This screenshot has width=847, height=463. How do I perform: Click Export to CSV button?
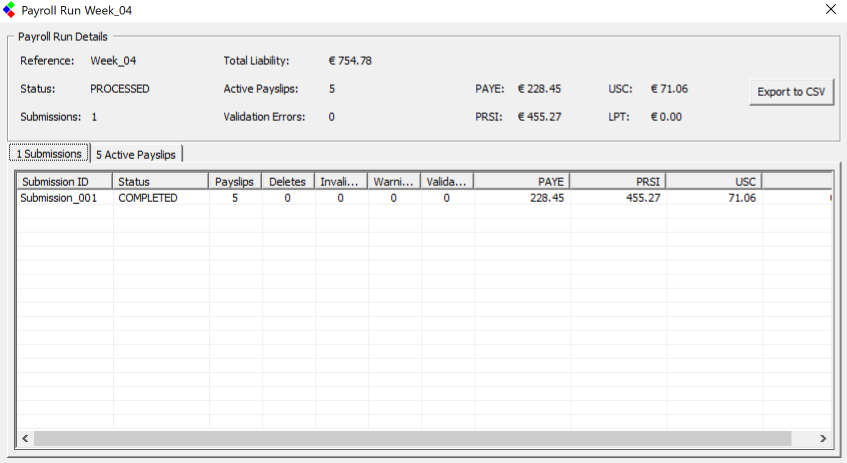[791, 92]
